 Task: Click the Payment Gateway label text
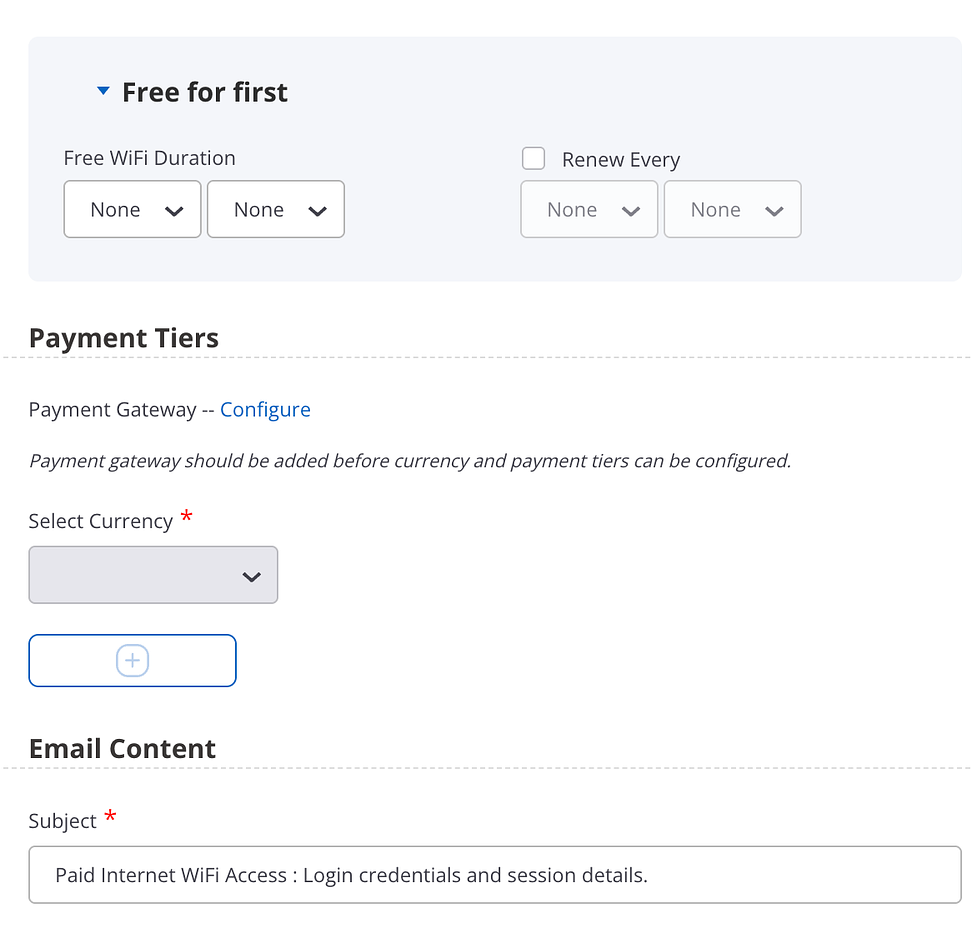[112, 410]
